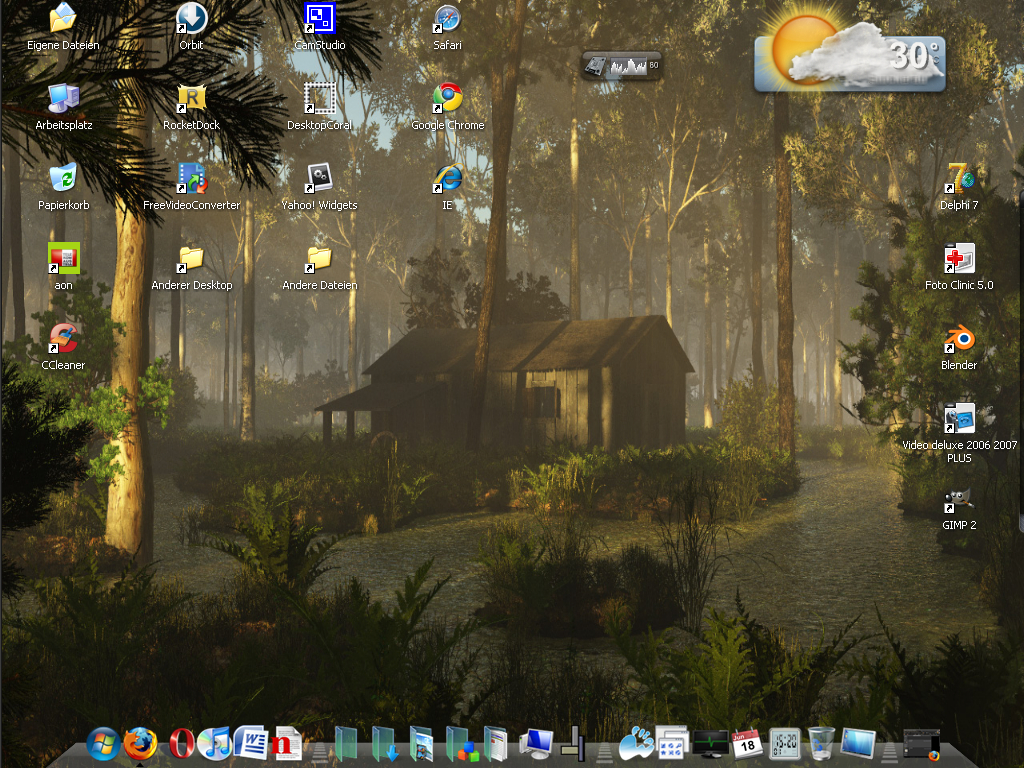Click the blue hand palette dock icon
The image size is (1024, 768).
pyautogui.click(x=635, y=743)
